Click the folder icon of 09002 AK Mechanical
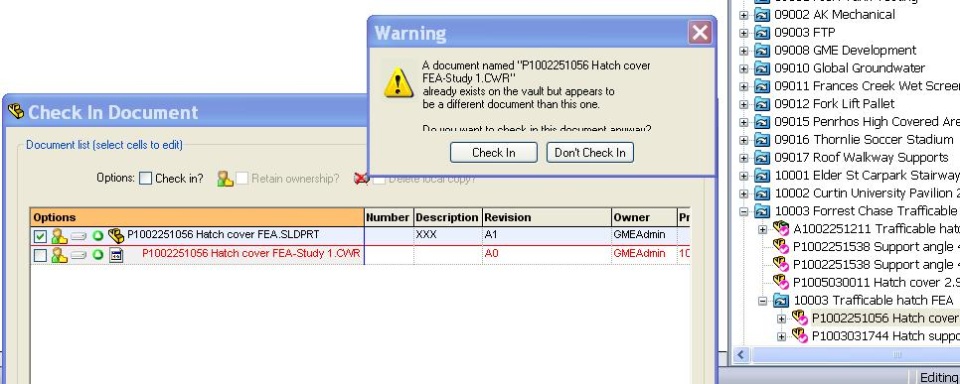The width and height of the screenshot is (960, 384). tap(762, 15)
